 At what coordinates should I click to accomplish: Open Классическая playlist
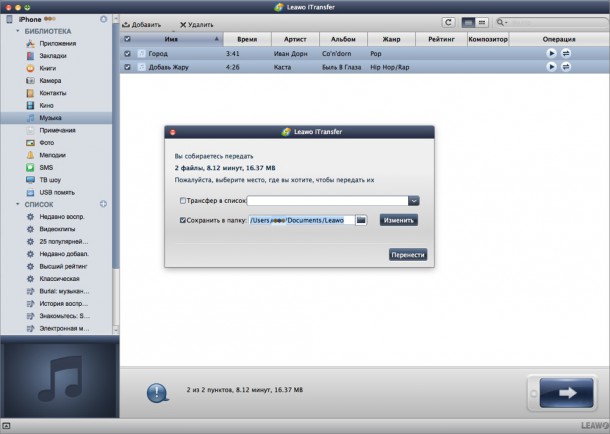click(x=59, y=279)
